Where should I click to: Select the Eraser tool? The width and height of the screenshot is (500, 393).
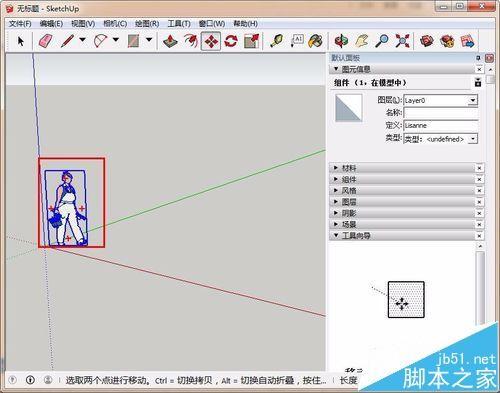tap(46, 41)
